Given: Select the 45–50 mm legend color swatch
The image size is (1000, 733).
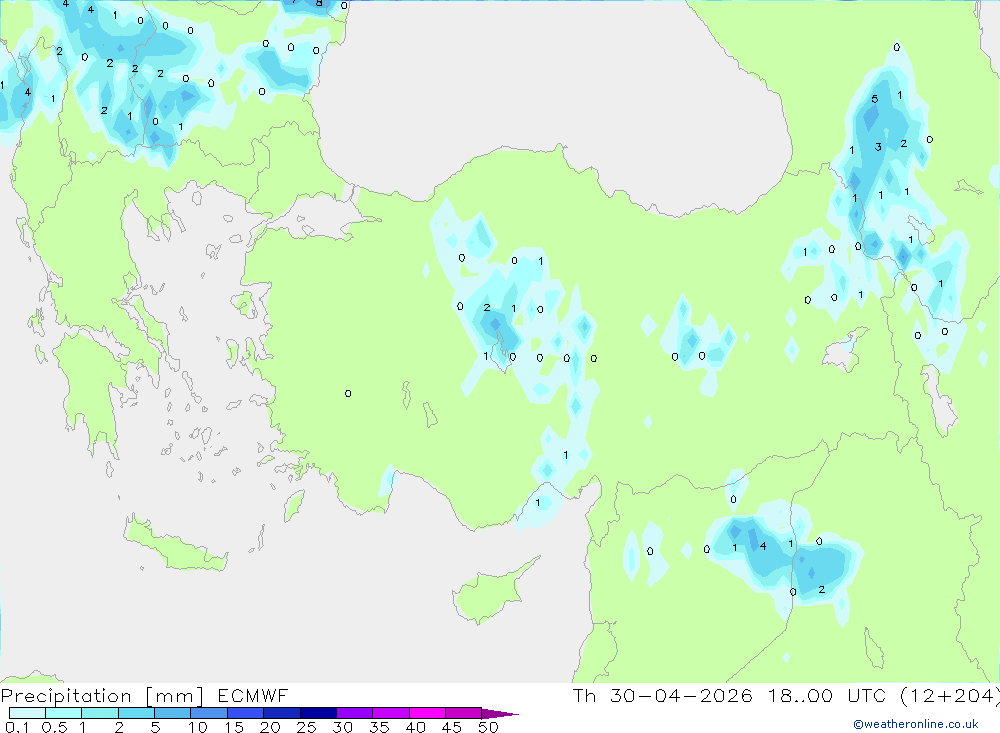Looking at the screenshot, I should click(463, 713).
